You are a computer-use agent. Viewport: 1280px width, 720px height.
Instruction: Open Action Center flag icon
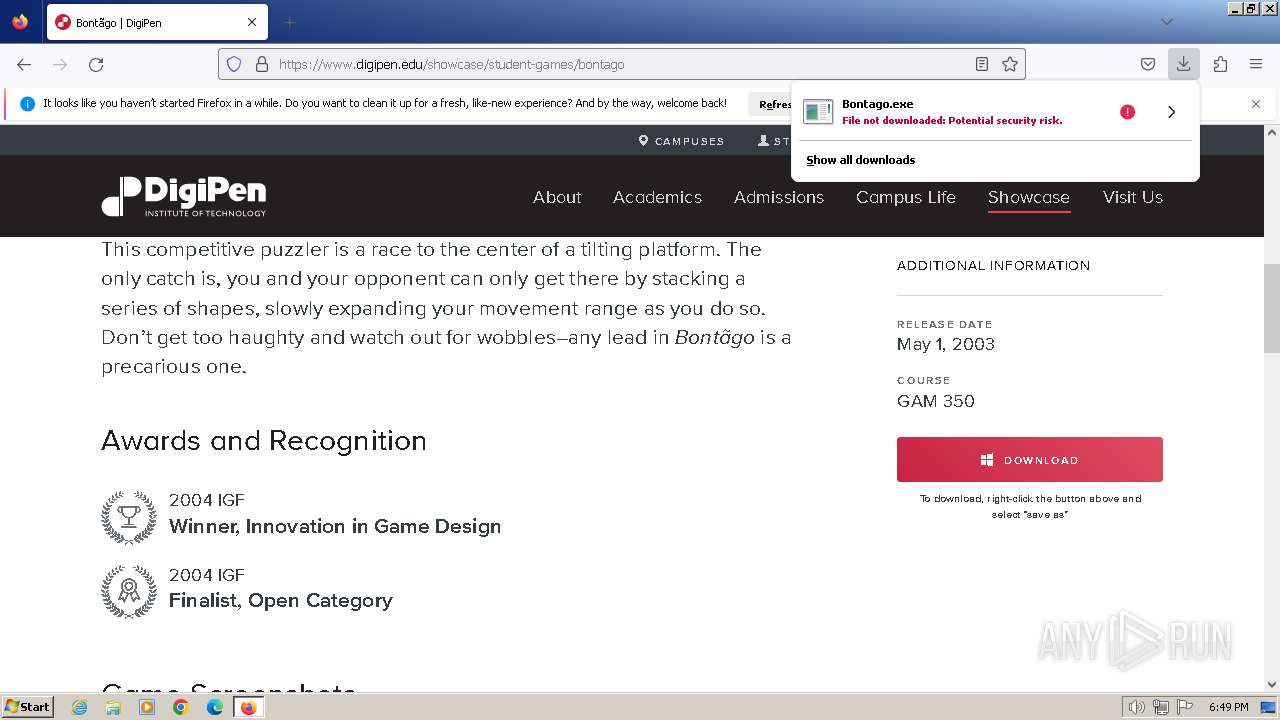coord(1185,707)
